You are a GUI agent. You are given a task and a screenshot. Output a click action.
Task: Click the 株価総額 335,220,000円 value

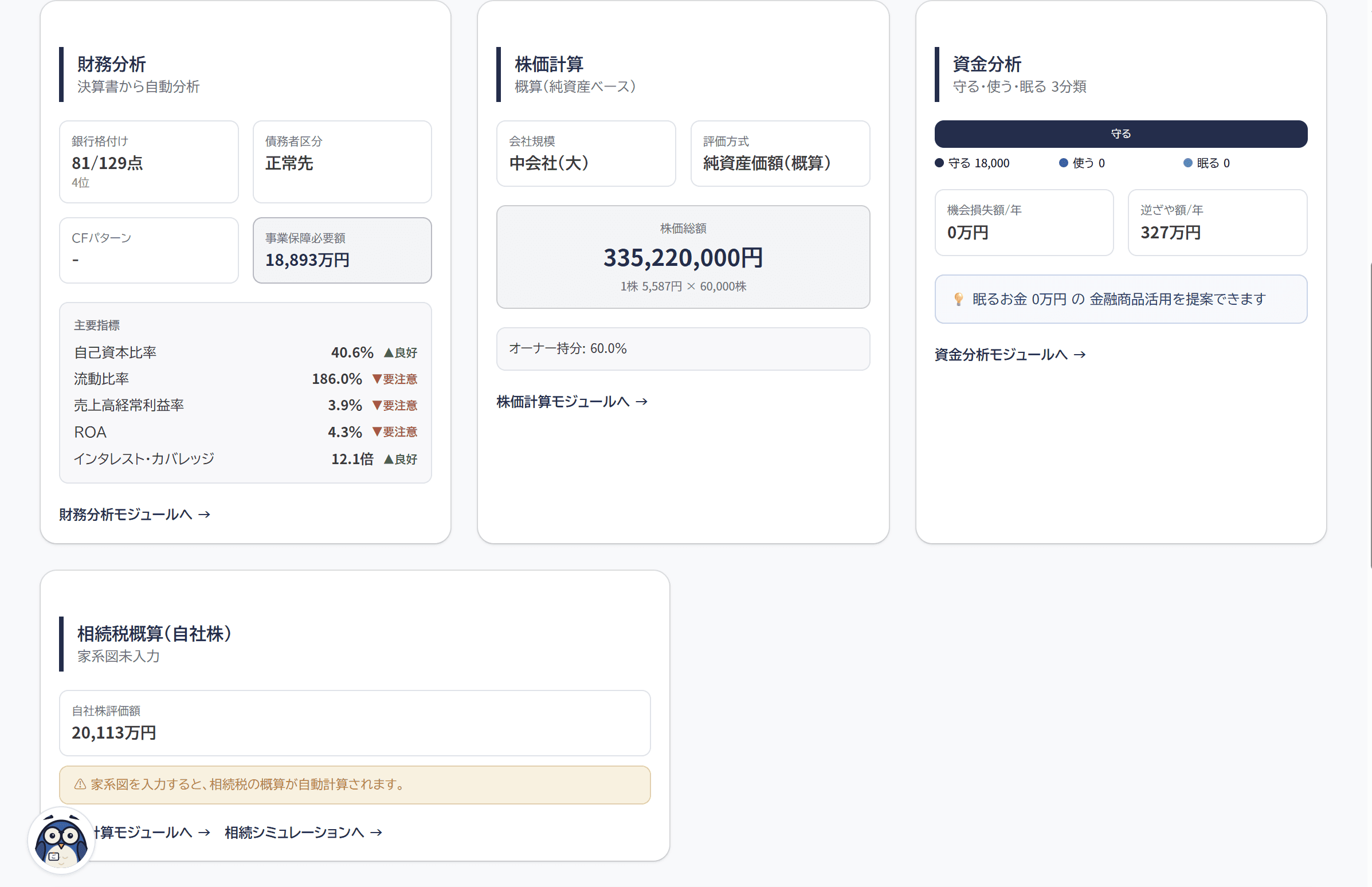coord(683,257)
